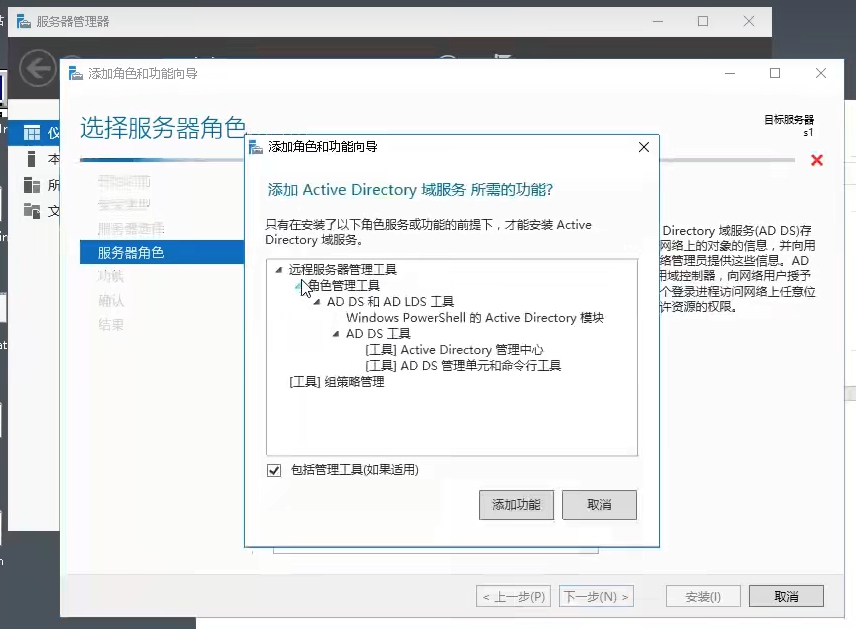
Task: Minimize the 添加角色和功能向导 wizard window
Action: pos(730,73)
